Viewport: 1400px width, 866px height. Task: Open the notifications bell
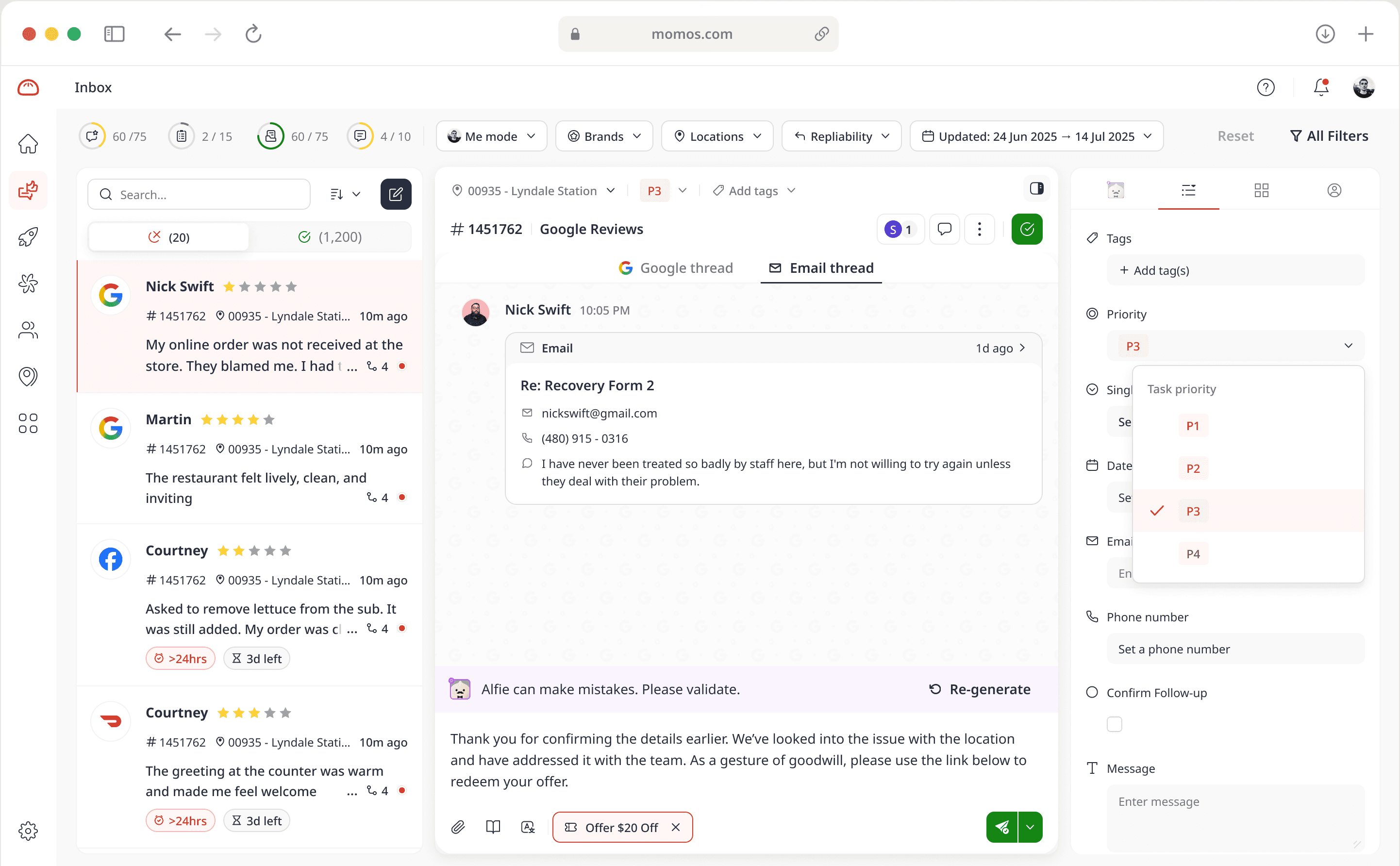pyautogui.click(x=1321, y=87)
